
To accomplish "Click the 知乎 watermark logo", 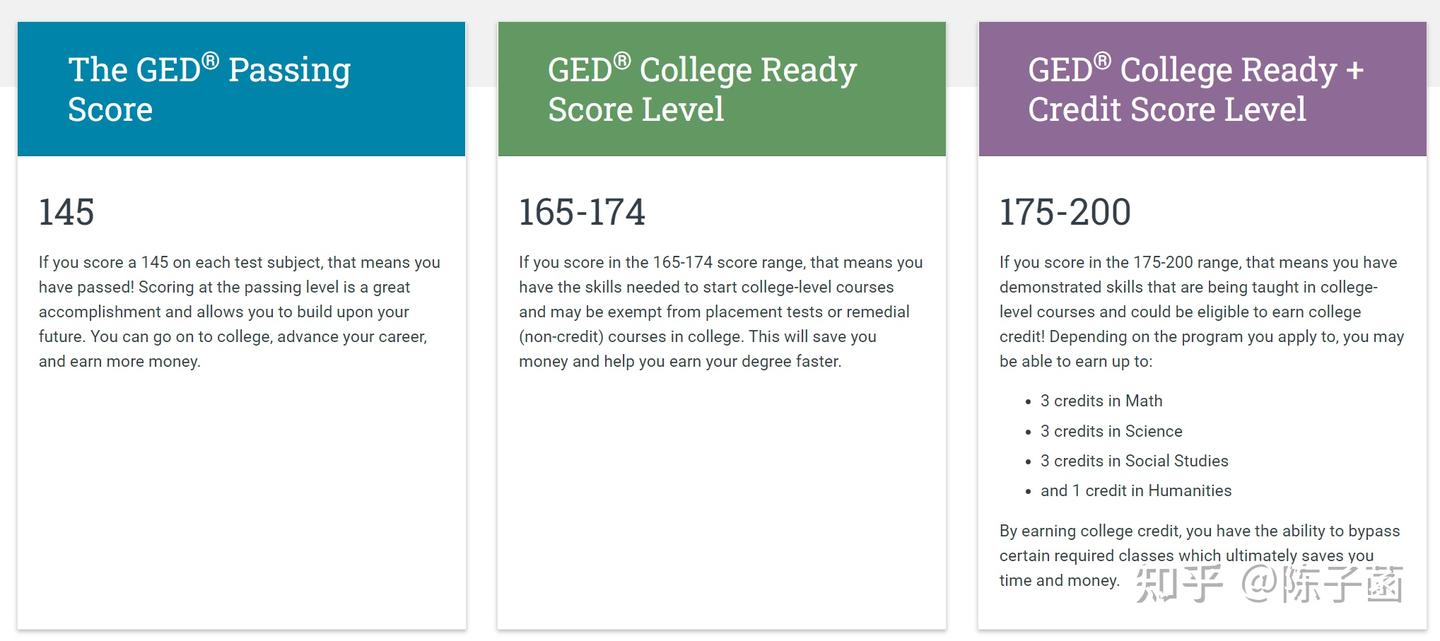I will click(1180, 585).
